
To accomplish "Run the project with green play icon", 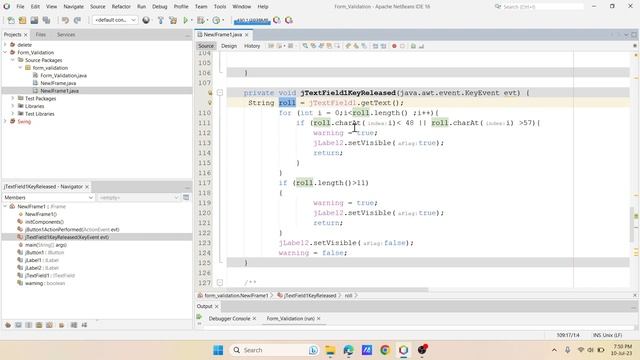I will coord(186,20).
